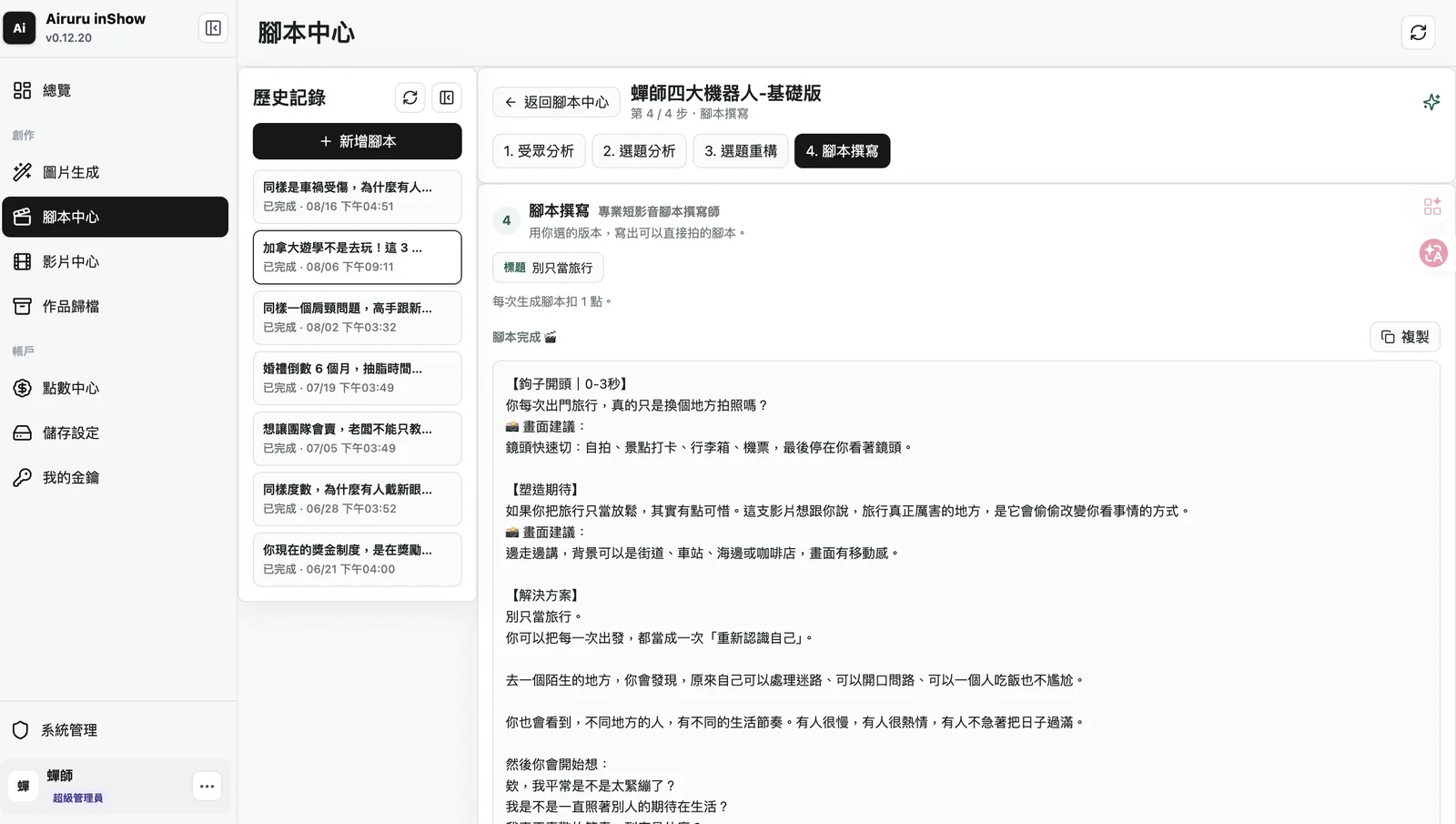Open 儲存設定 storage settings
The image size is (1456, 824).
click(115, 432)
